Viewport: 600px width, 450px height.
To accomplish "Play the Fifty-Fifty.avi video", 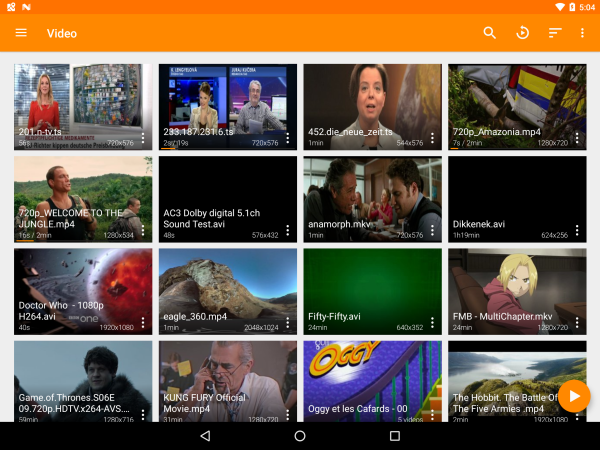I will pos(372,291).
